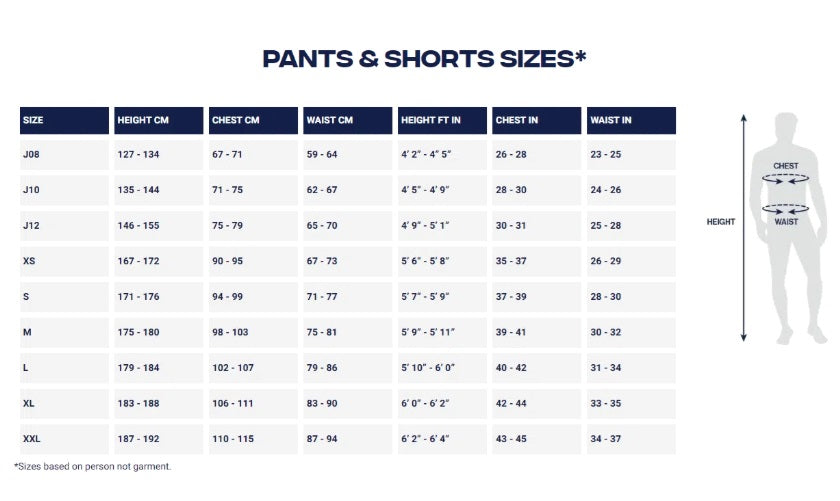Select the WAIST CM column header
The image size is (840, 501).
point(348,121)
